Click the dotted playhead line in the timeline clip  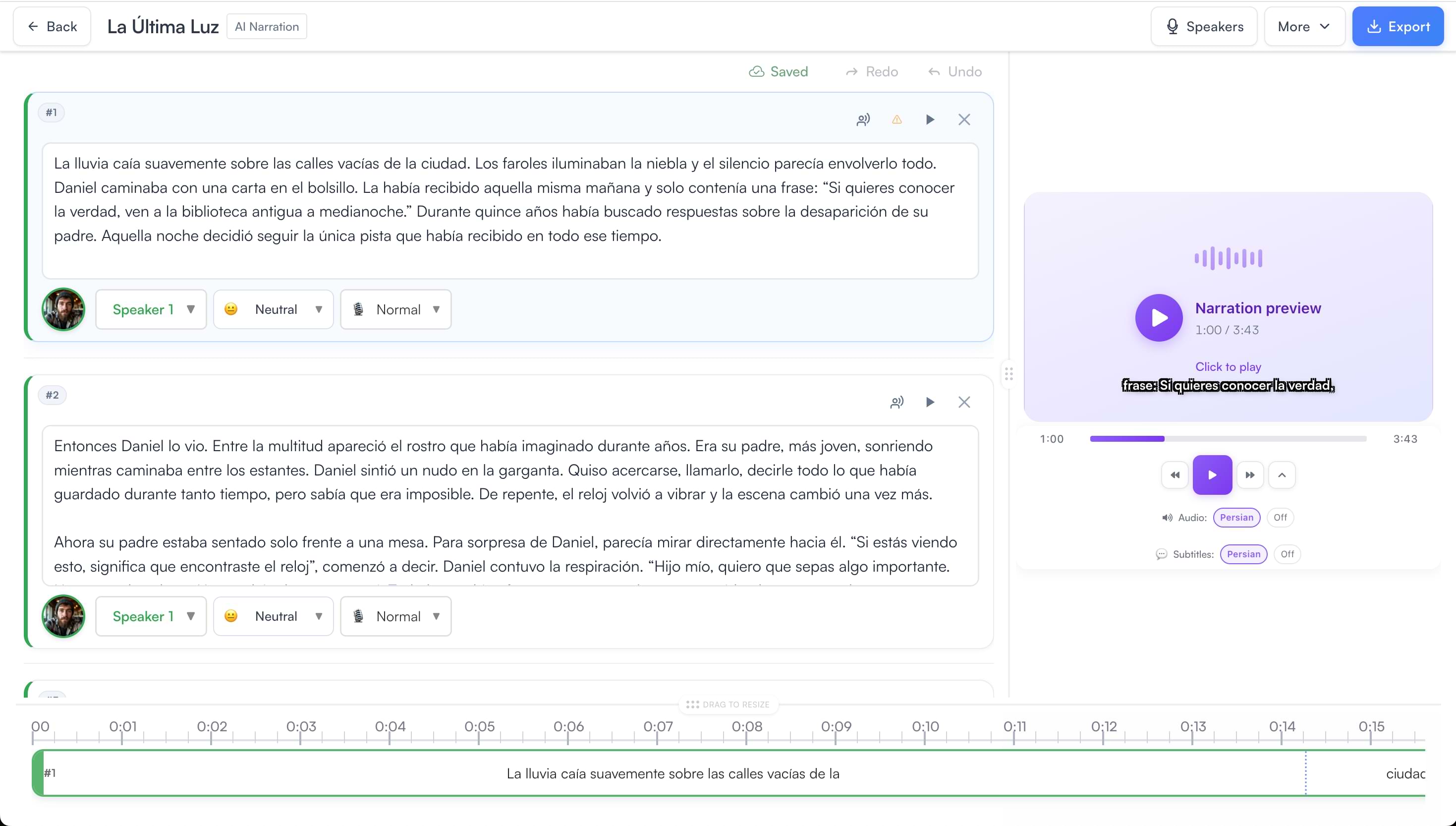coord(1306,773)
